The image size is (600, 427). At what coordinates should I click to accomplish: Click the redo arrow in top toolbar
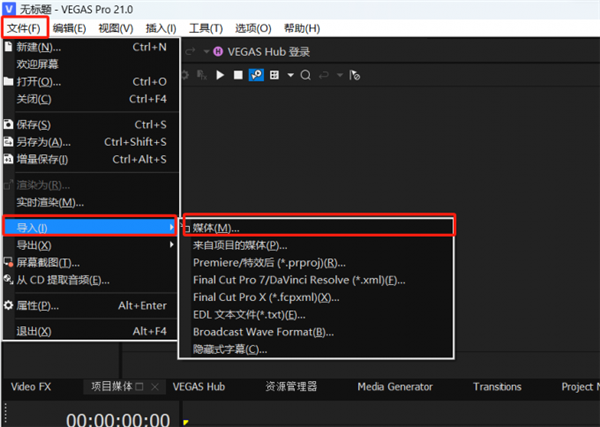tap(190, 51)
